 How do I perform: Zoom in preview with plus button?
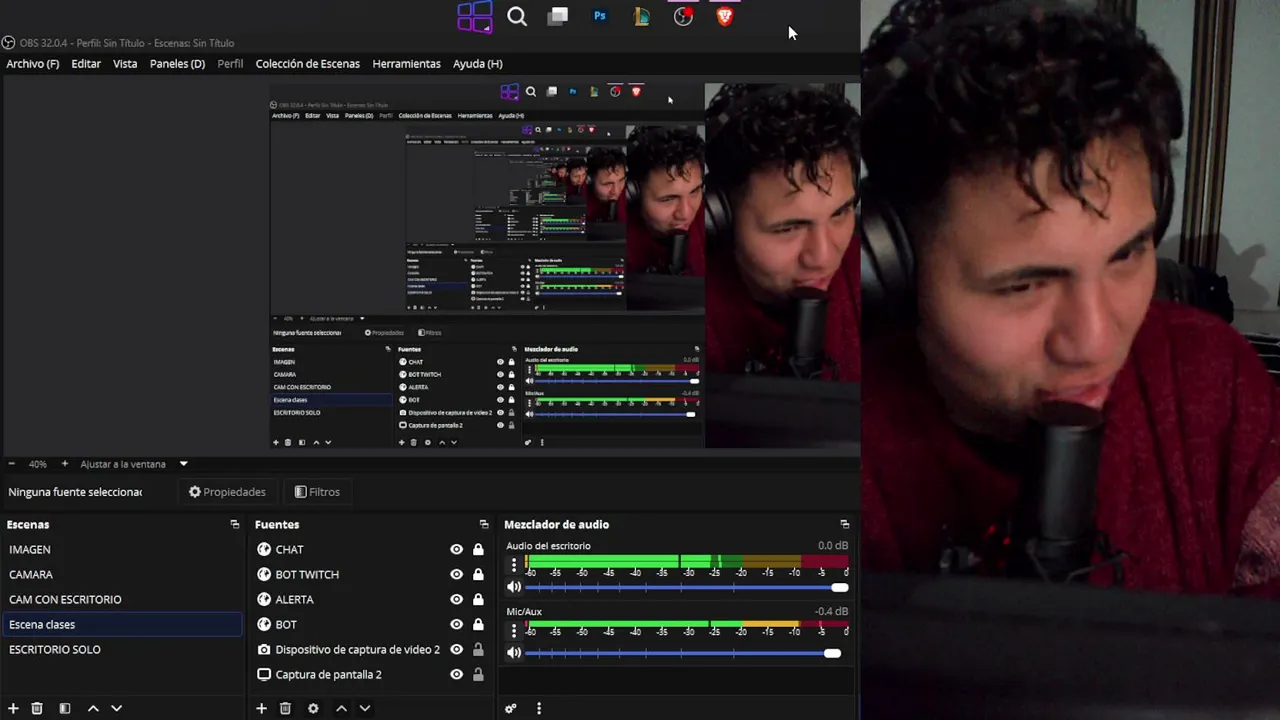[65, 464]
